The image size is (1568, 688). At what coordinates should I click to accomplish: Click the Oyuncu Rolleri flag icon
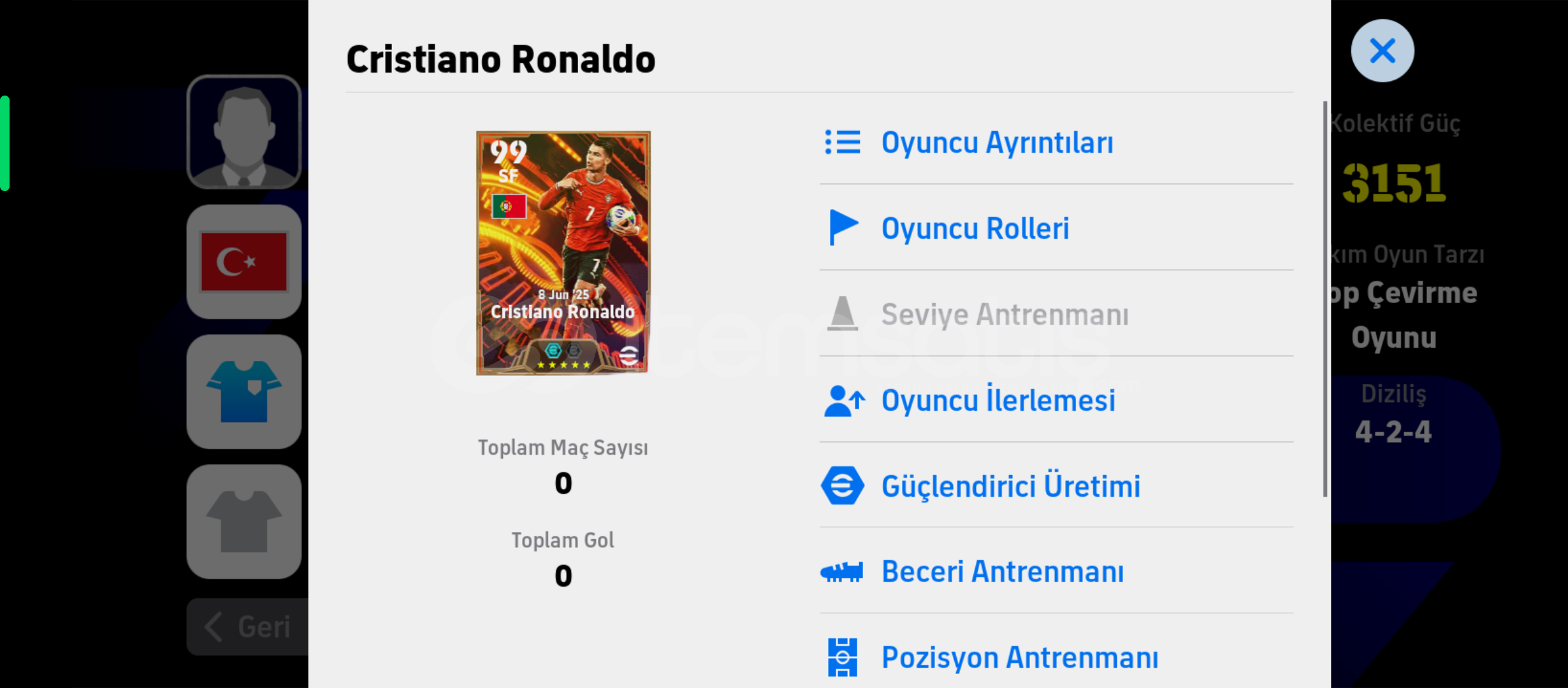tap(843, 227)
